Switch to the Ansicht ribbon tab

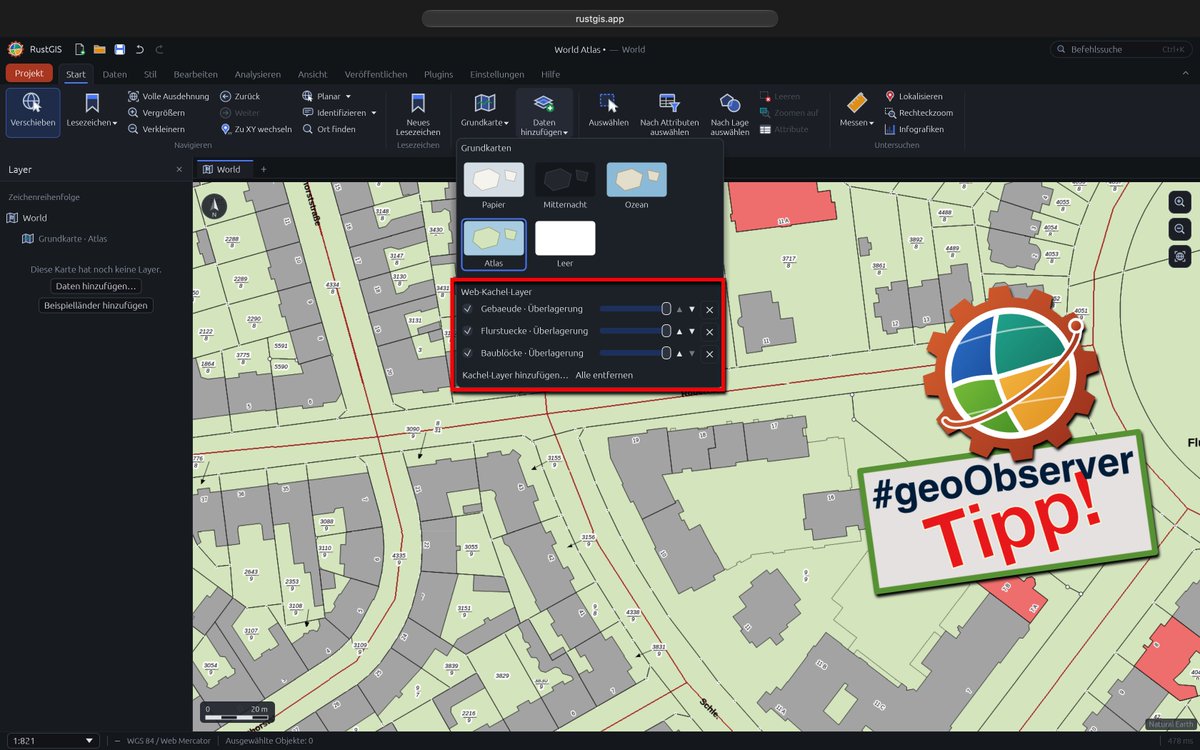(313, 74)
